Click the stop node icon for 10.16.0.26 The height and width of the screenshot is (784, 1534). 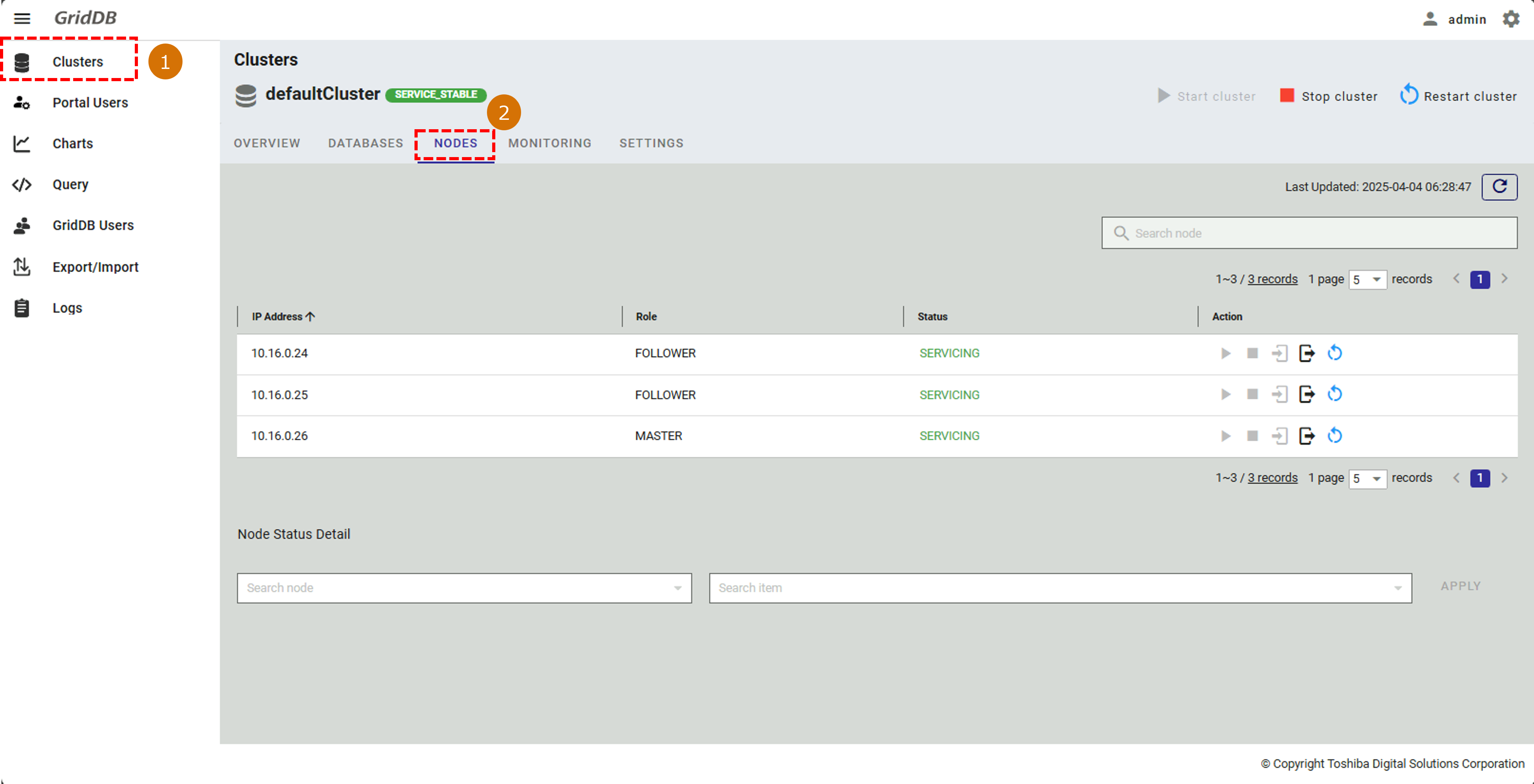click(1252, 436)
